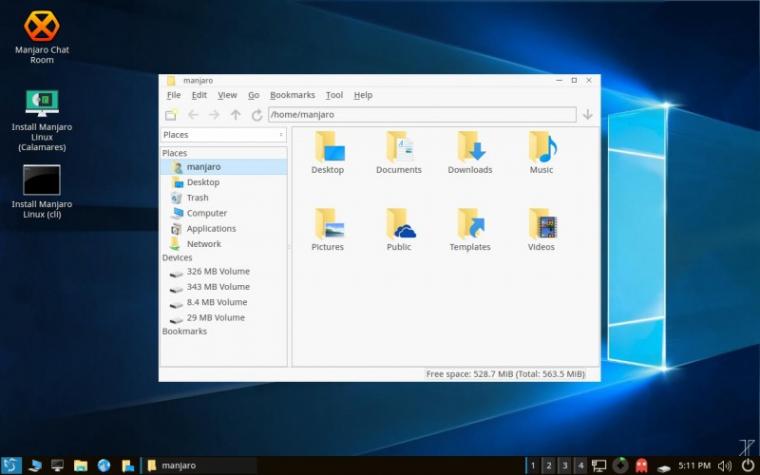Switch to workspace 1
Image resolution: width=760 pixels, height=475 pixels.
click(x=533, y=466)
